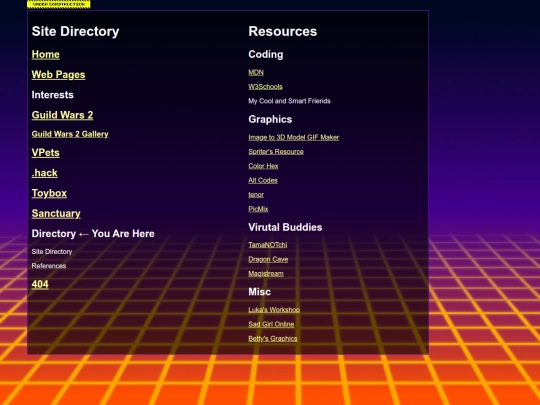Open Betty's Graphics link
Image resolution: width=540 pixels, height=405 pixels.
[272, 339]
